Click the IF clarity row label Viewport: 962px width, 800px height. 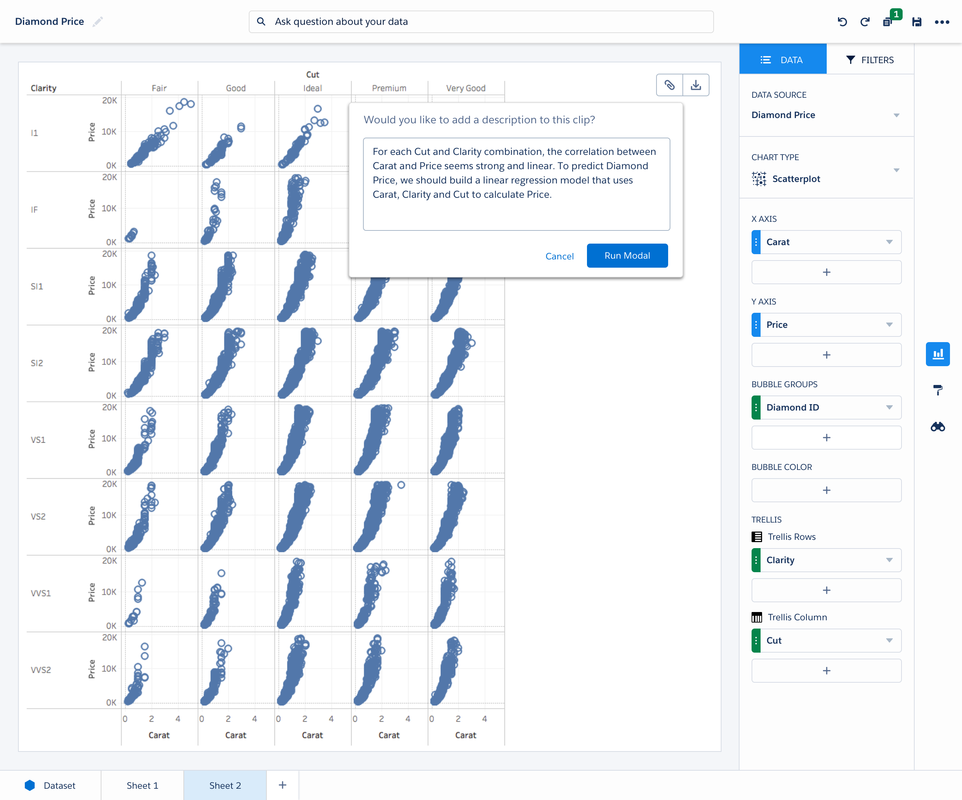[34, 210]
